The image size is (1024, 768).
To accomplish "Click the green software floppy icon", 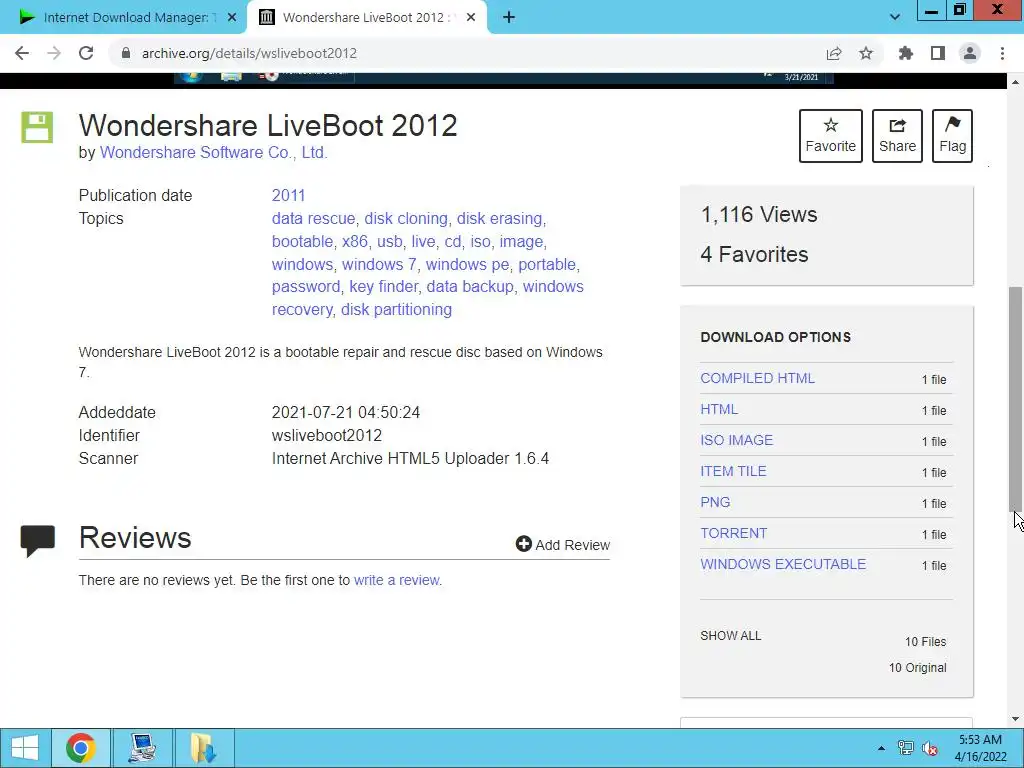I will pyautogui.click(x=37, y=127).
